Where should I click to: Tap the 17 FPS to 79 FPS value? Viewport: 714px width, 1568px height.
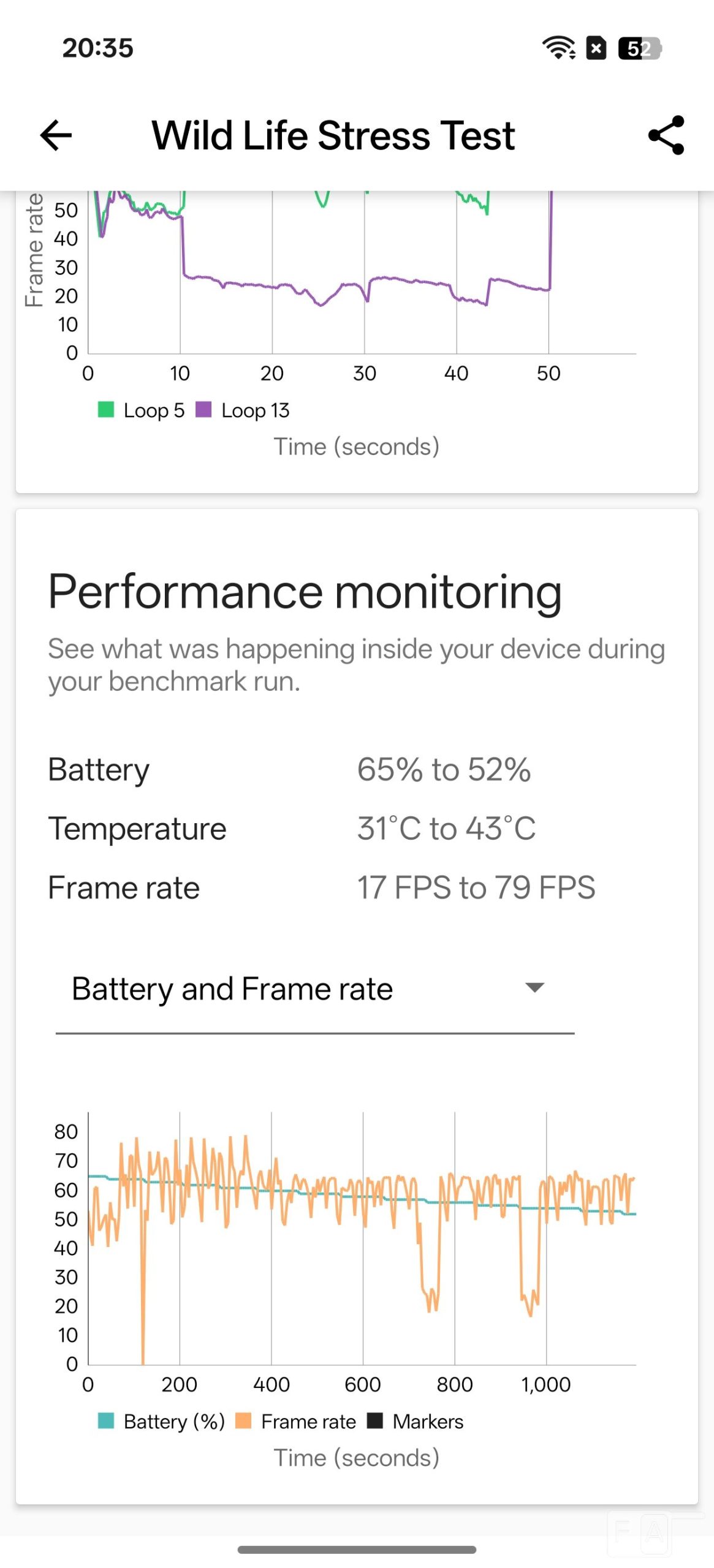(x=476, y=887)
